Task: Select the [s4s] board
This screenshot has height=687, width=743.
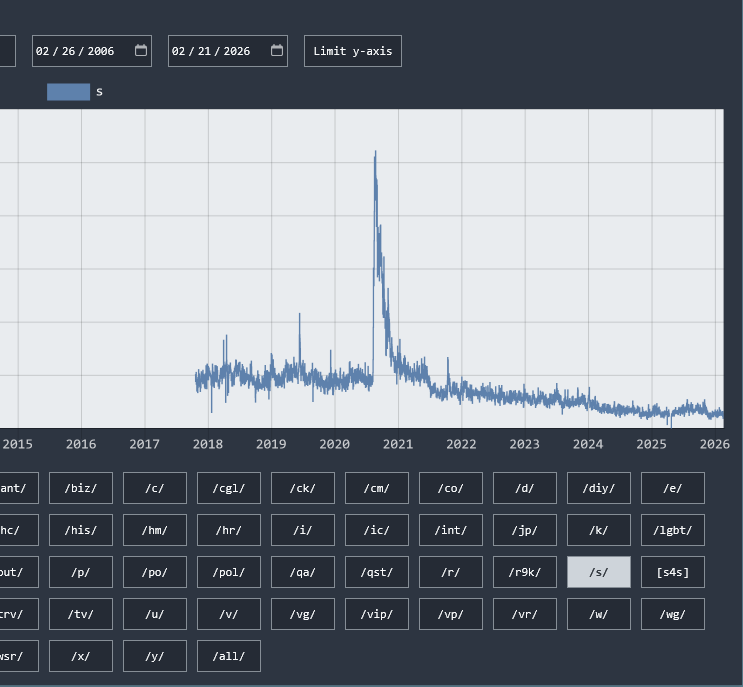Action: 672,572
